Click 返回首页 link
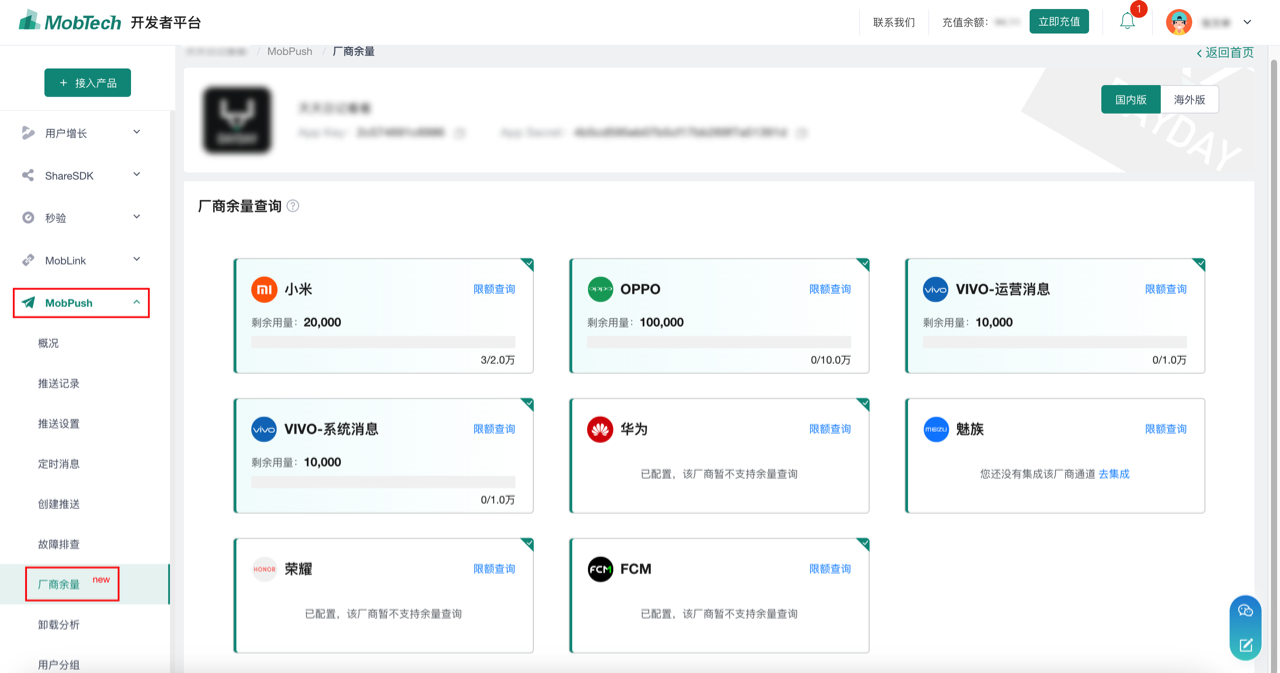 coord(1224,52)
